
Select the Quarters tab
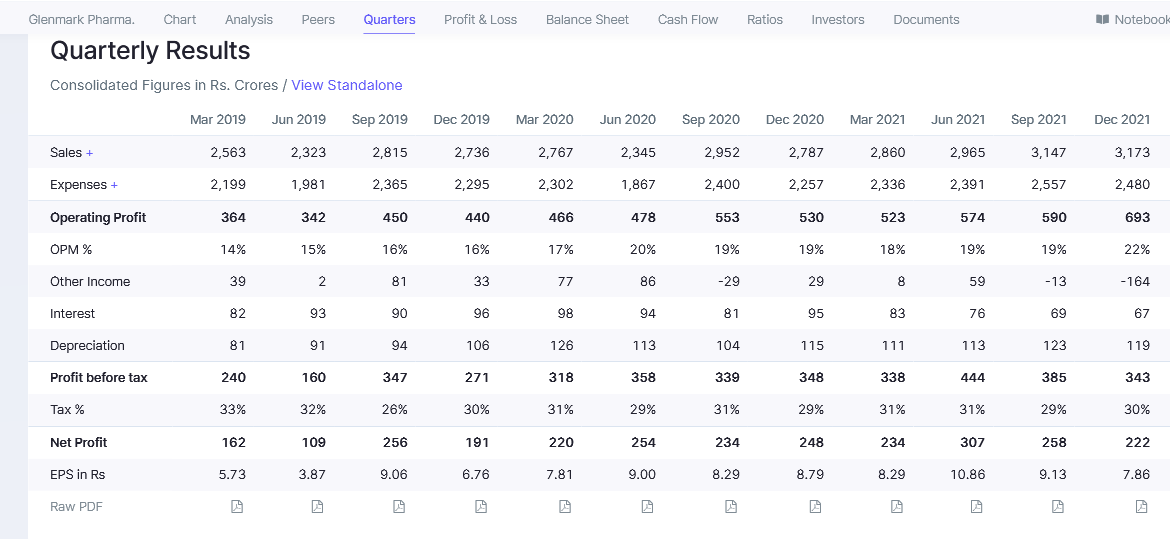tap(389, 19)
